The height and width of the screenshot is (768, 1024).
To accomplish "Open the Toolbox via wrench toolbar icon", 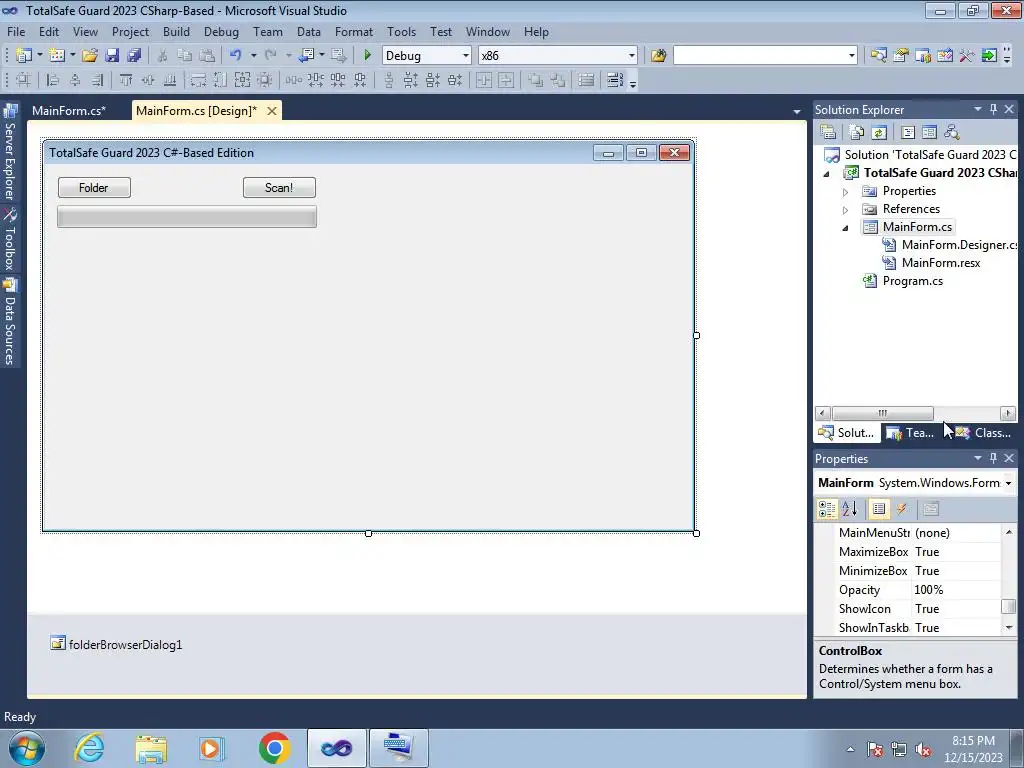I will (967, 56).
